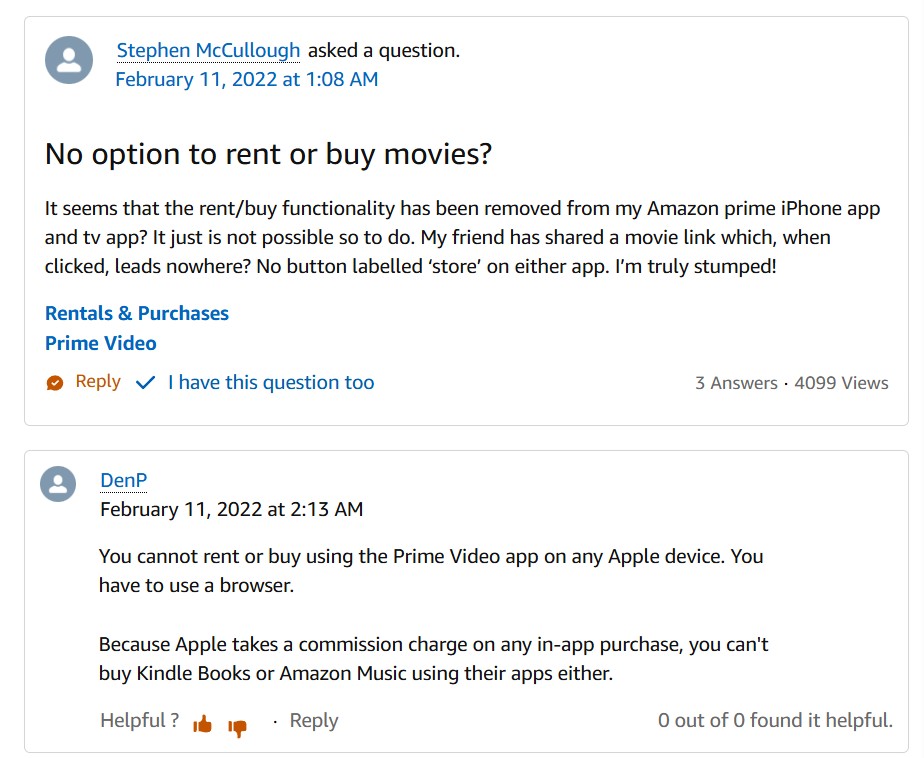Toggle 'I have this question too'

tap(270, 382)
